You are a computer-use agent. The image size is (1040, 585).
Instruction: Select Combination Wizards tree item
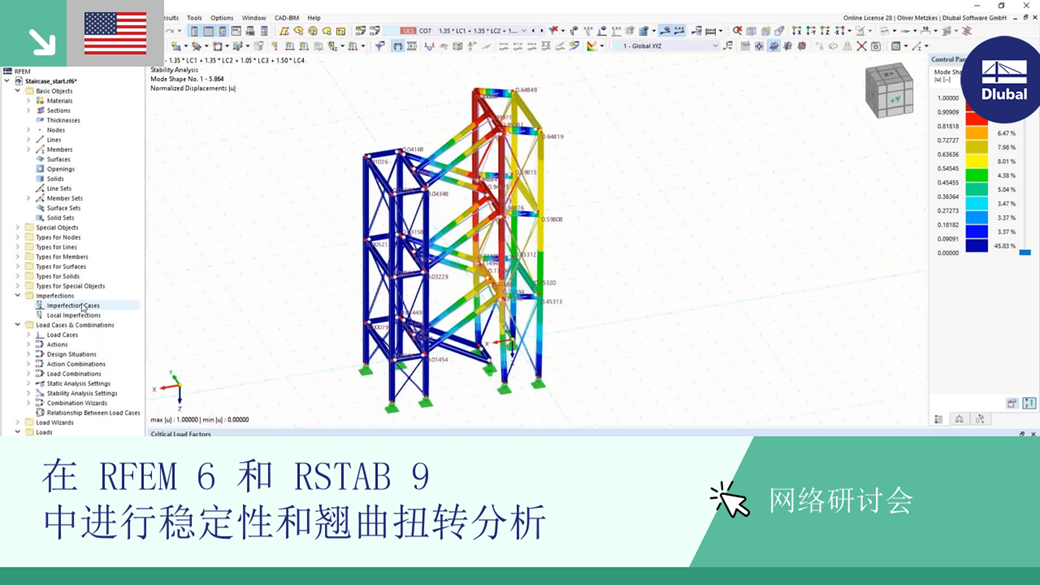pos(76,403)
